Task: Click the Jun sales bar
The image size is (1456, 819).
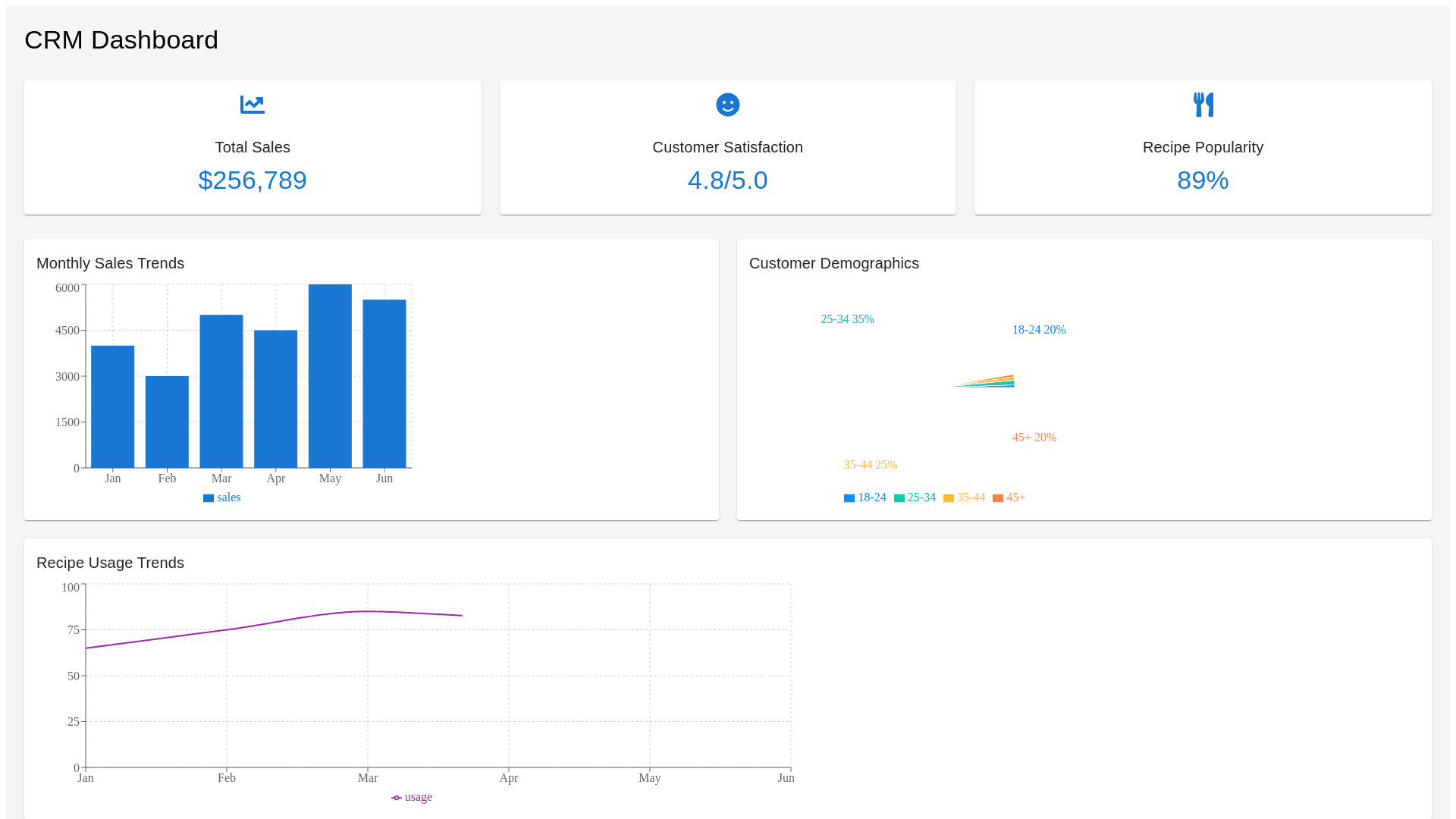Action: (384, 384)
